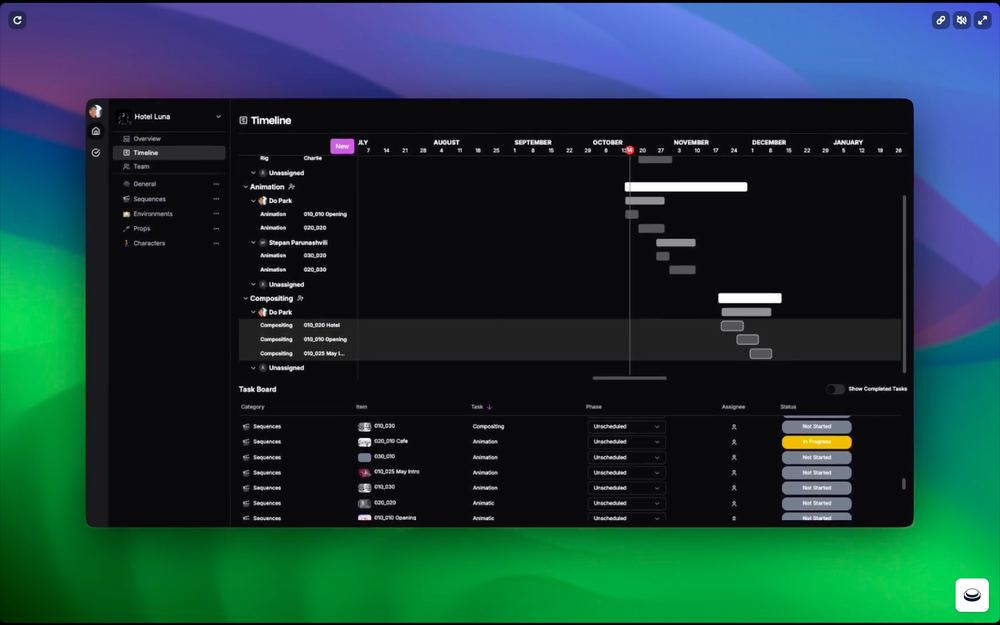Screen dimensions: 1000x625
Task: Click the Category column header
Action: [x=253, y=407]
